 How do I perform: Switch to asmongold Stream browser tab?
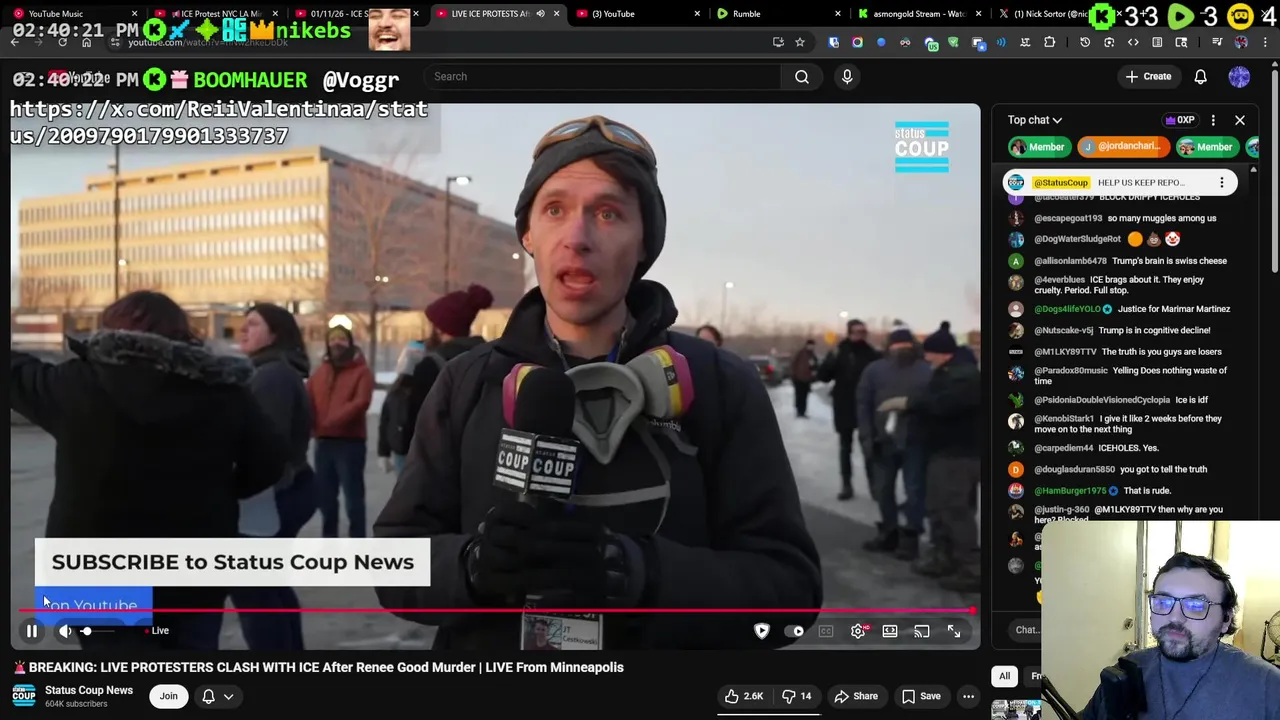pyautogui.click(x=918, y=14)
